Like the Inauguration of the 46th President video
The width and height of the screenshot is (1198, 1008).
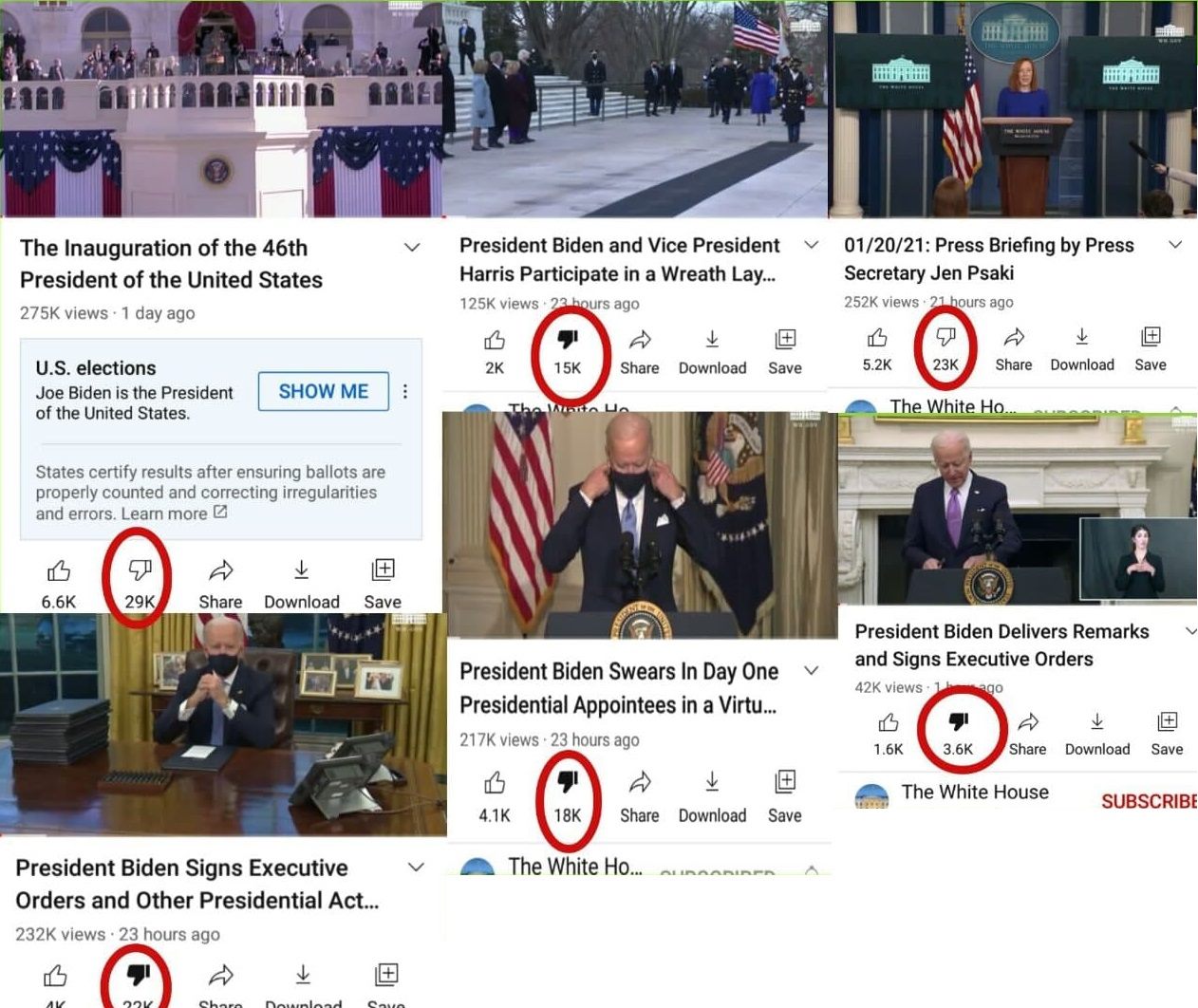pyautogui.click(x=59, y=570)
